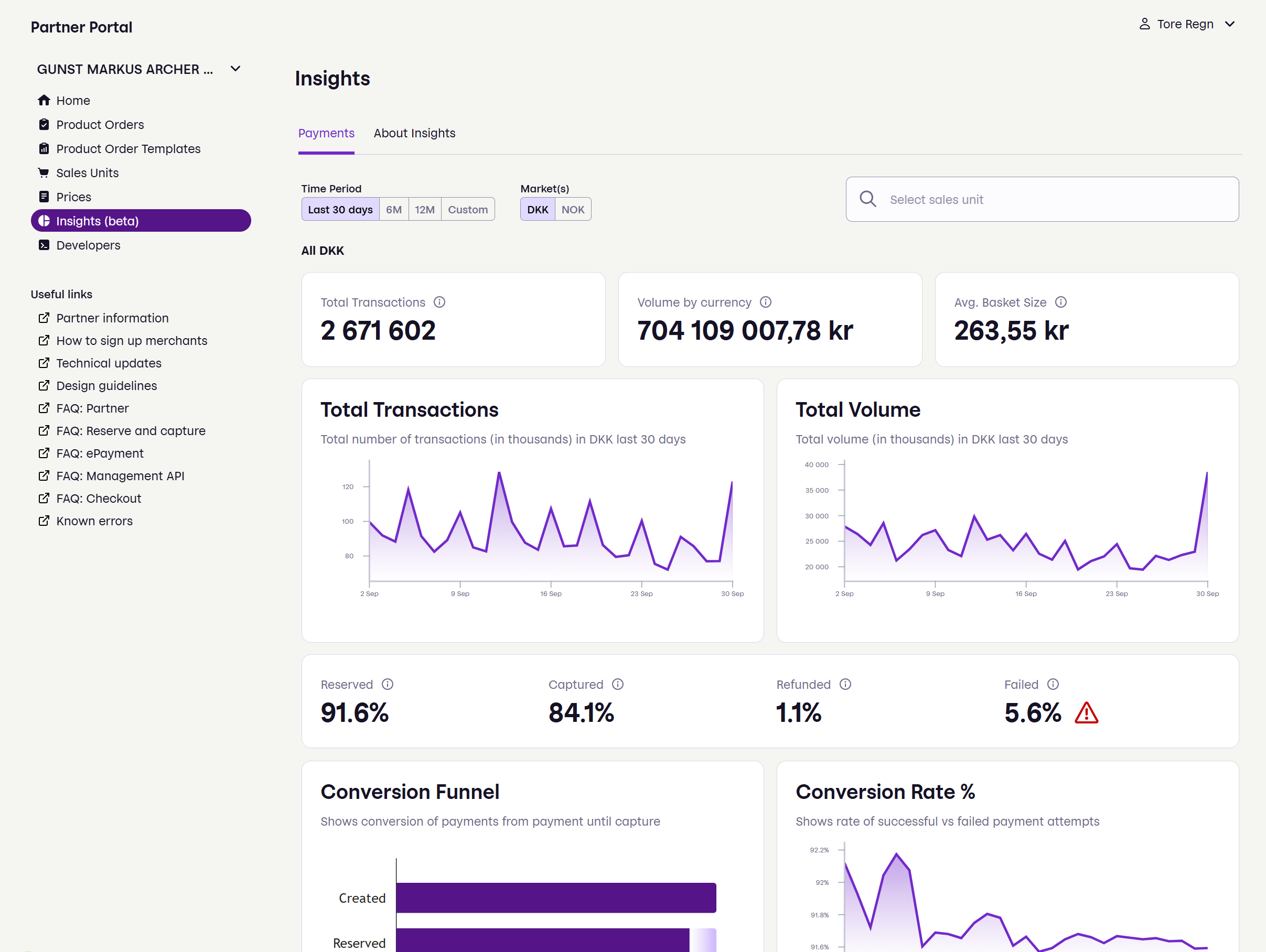1266x952 pixels.
Task: Expand the GUNST MARKUS ARCHER partner dropdown
Action: pyautogui.click(x=235, y=69)
